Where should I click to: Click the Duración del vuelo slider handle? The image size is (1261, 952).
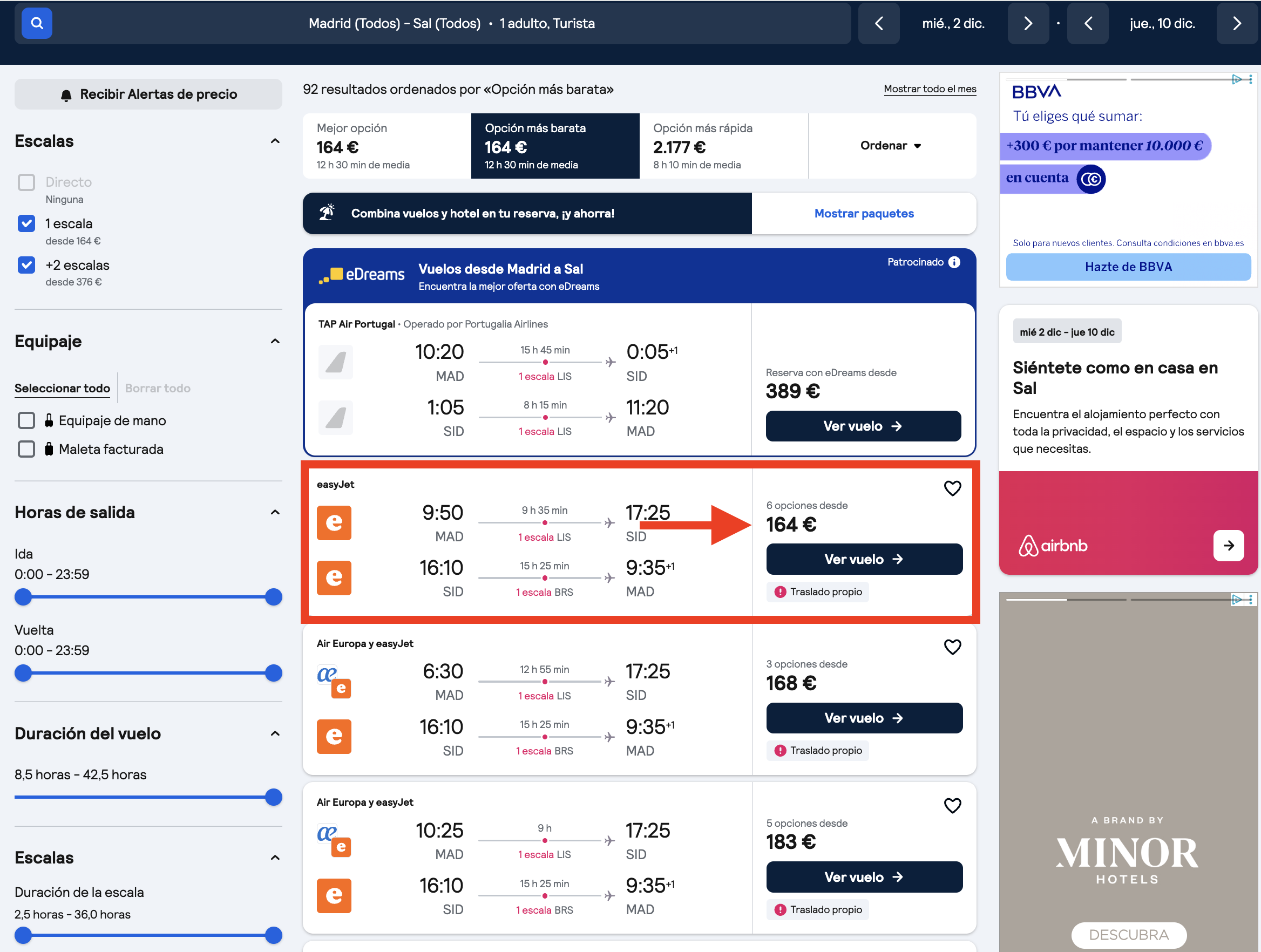(274, 797)
